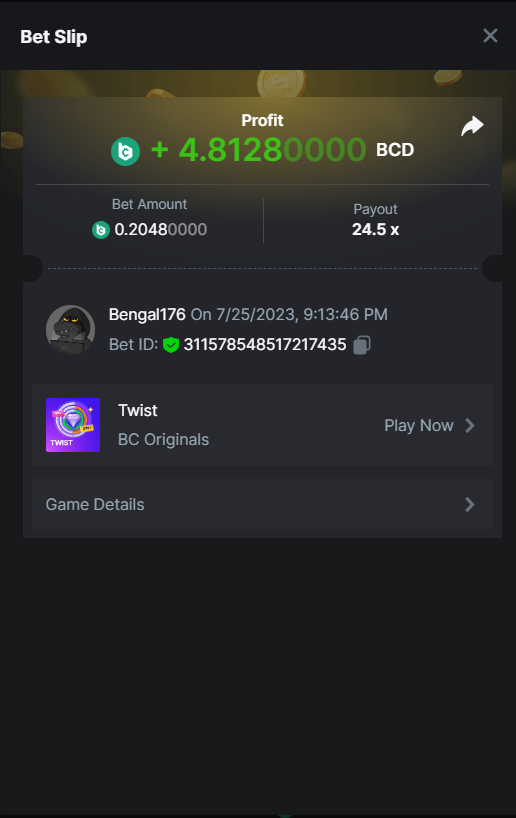Expand the Game Details chevron
Image resolution: width=516 pixels, height=818 pixels.
pyautogui.click(x=470, y=504)
